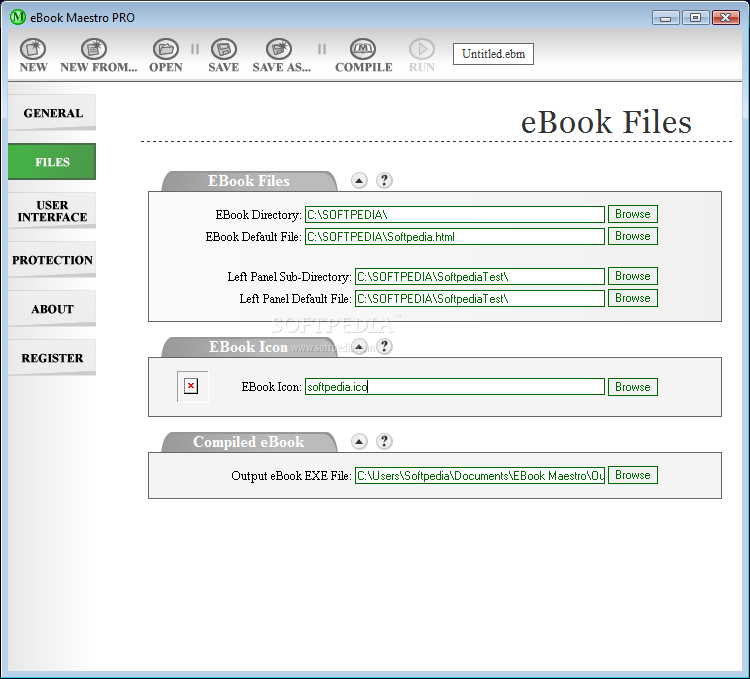Click the NEW FROM... toolbar icon
The image size is (750, 679).
(x=94, y=49)
